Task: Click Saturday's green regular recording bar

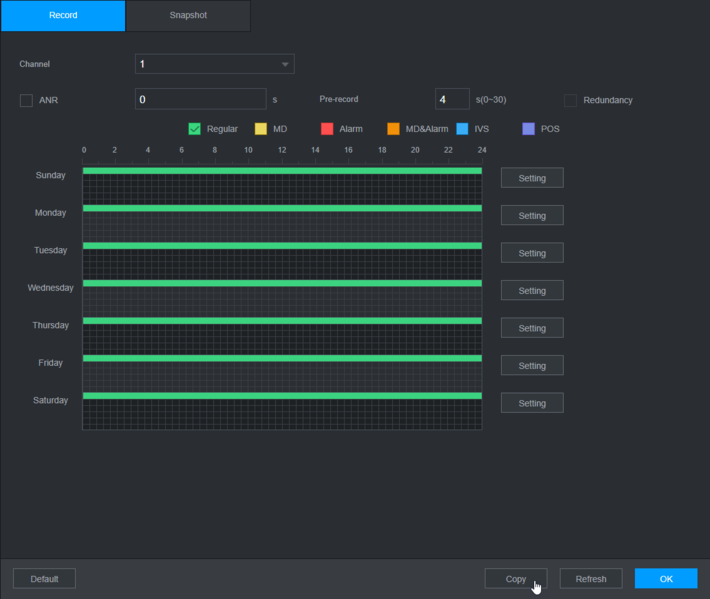Action: [282, 396]
